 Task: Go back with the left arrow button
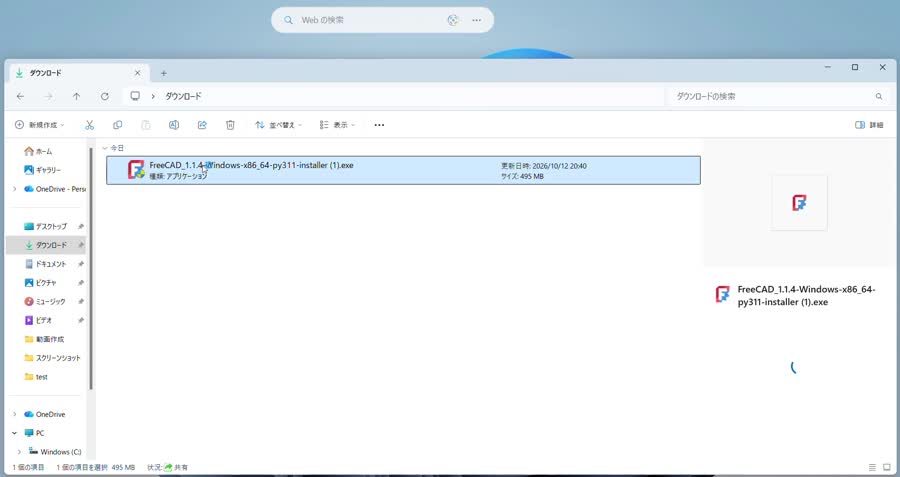click(x=21, y=96)
